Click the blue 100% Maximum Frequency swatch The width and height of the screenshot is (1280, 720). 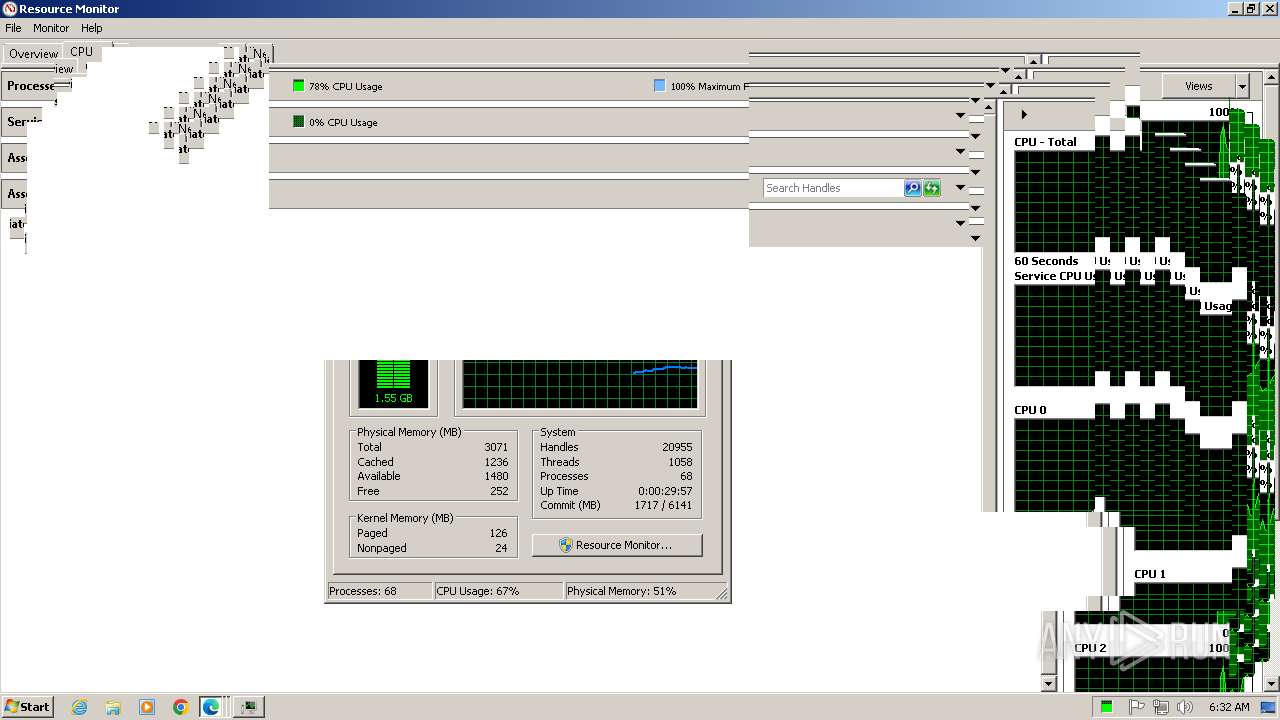click(x=659, y=86)
